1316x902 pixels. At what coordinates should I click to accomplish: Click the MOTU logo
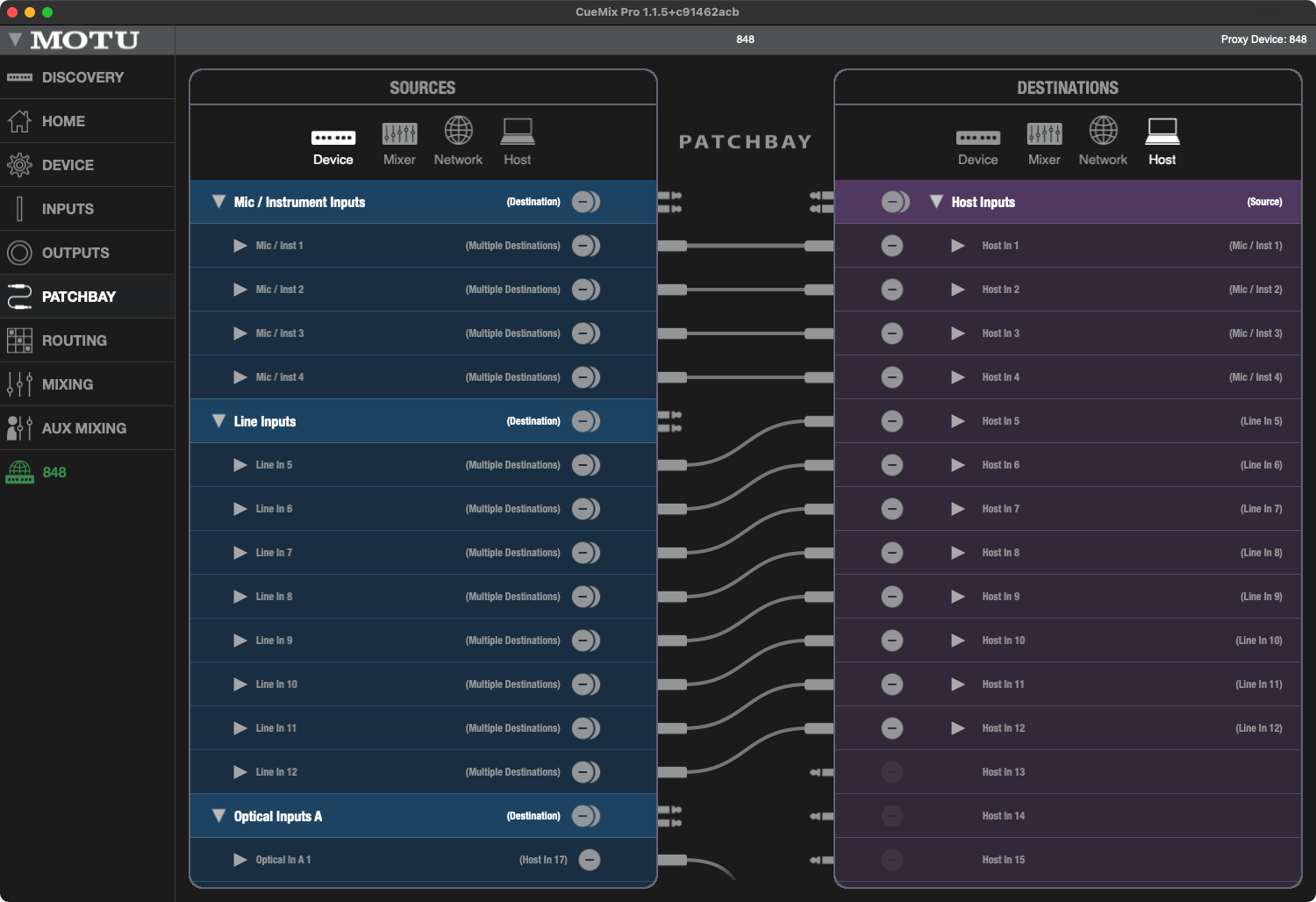click(85, 40)
